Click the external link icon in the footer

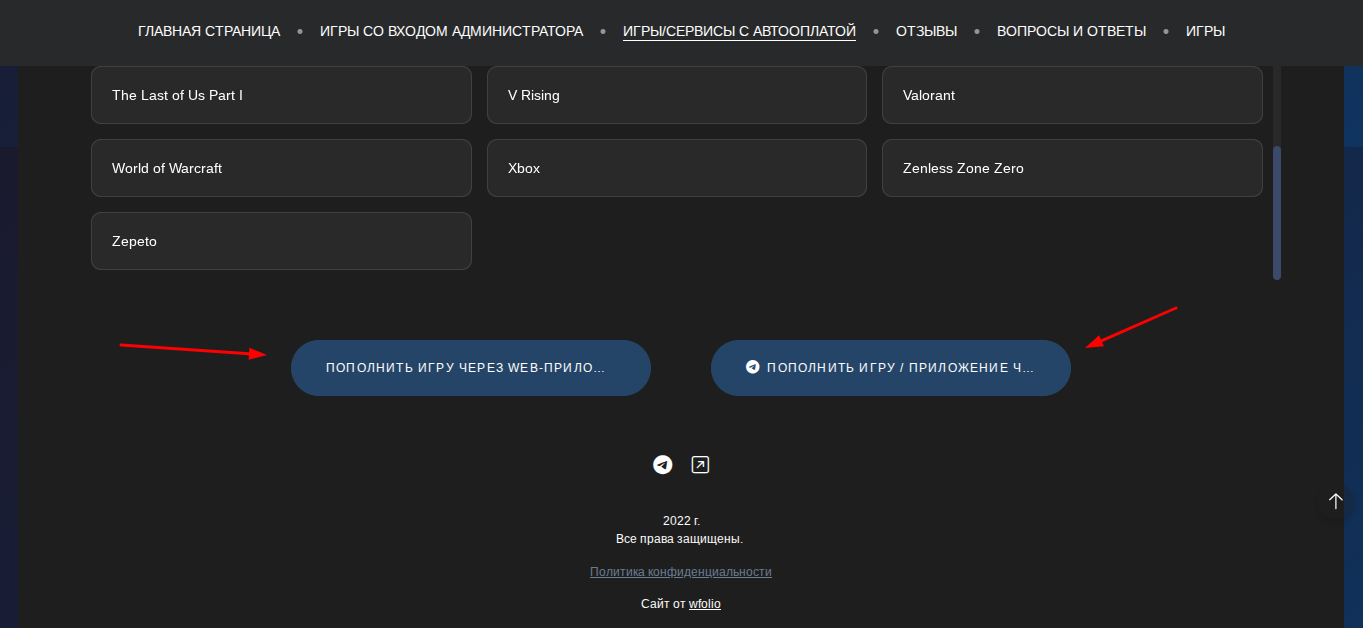pos(700,465)
